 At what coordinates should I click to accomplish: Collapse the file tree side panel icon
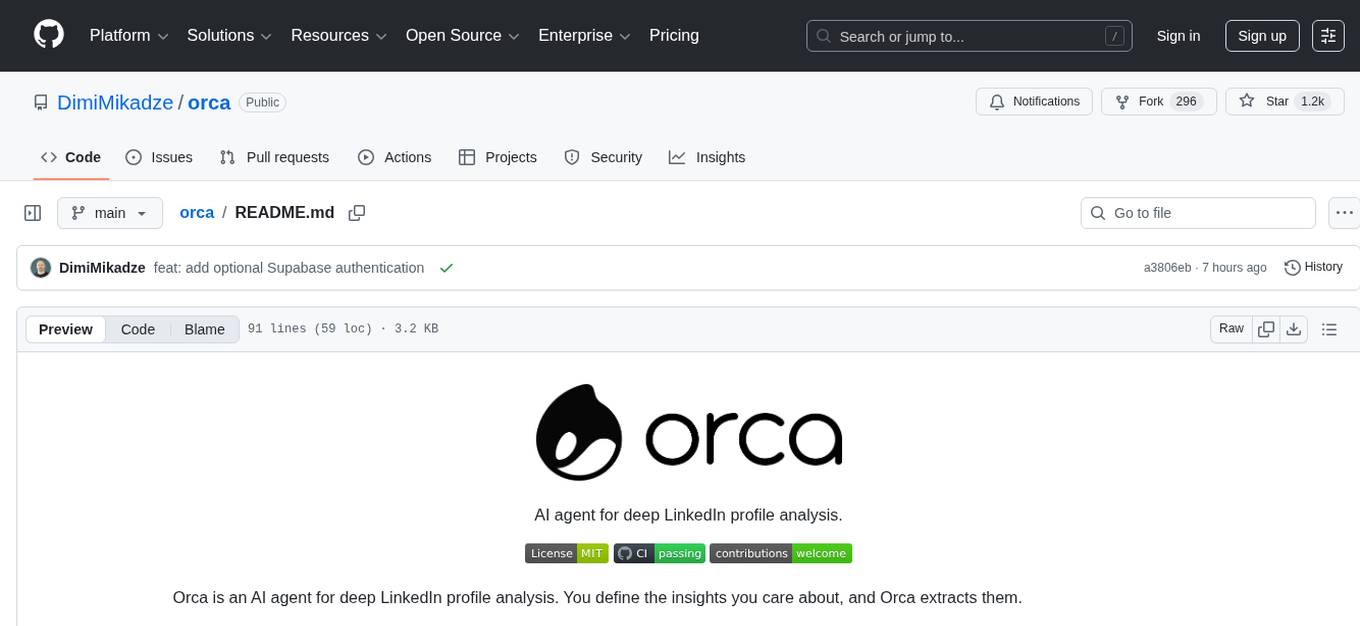tap(32, 212)
